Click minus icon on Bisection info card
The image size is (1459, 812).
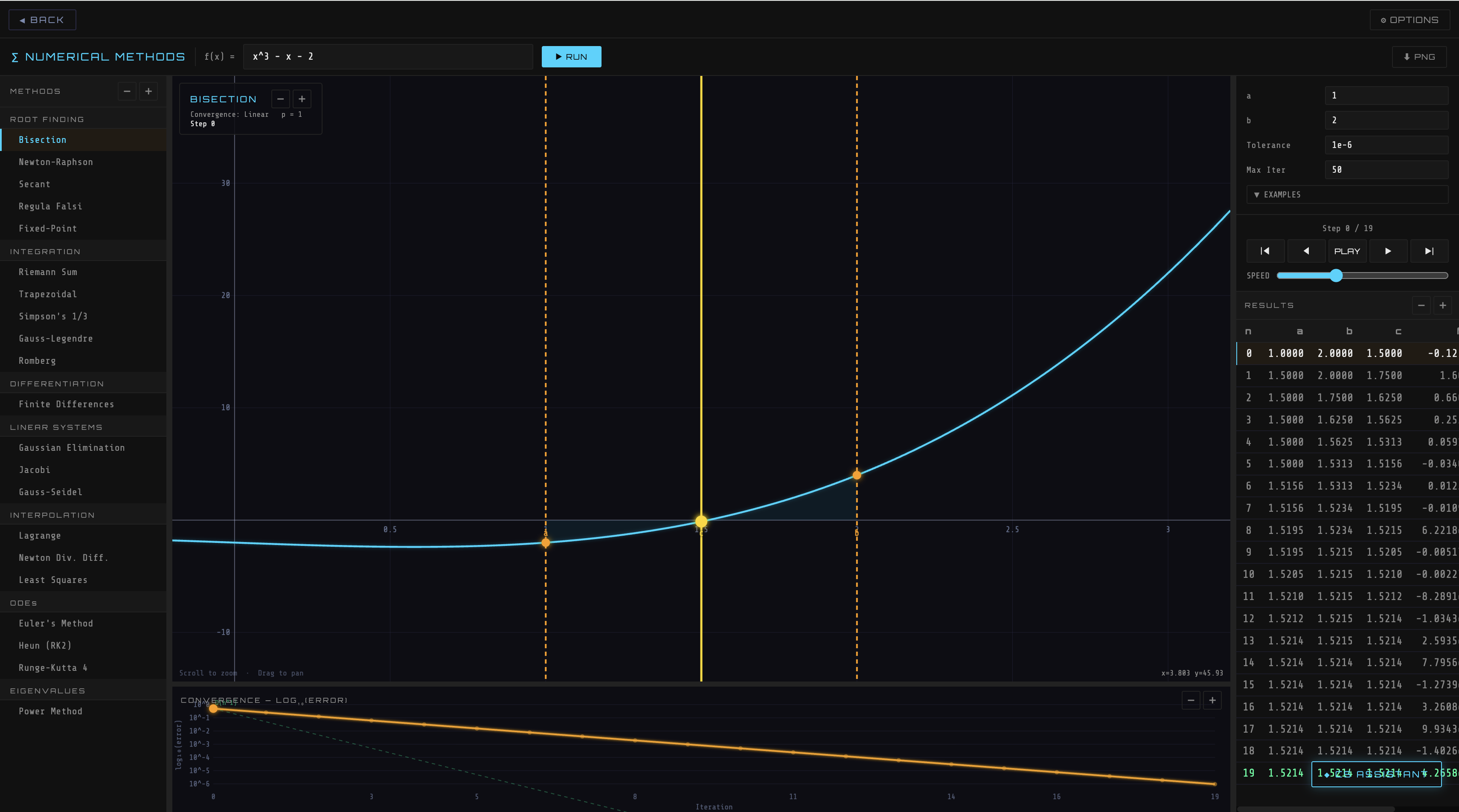[x=280, y=99]
